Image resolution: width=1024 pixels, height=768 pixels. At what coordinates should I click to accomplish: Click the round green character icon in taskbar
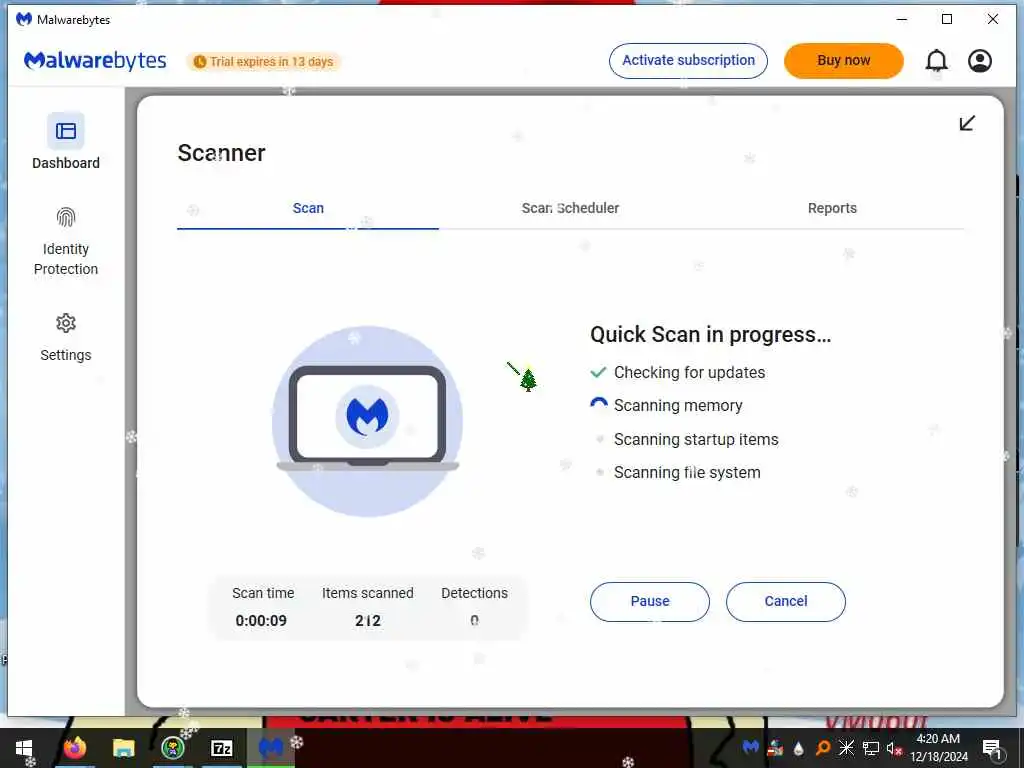173,748
